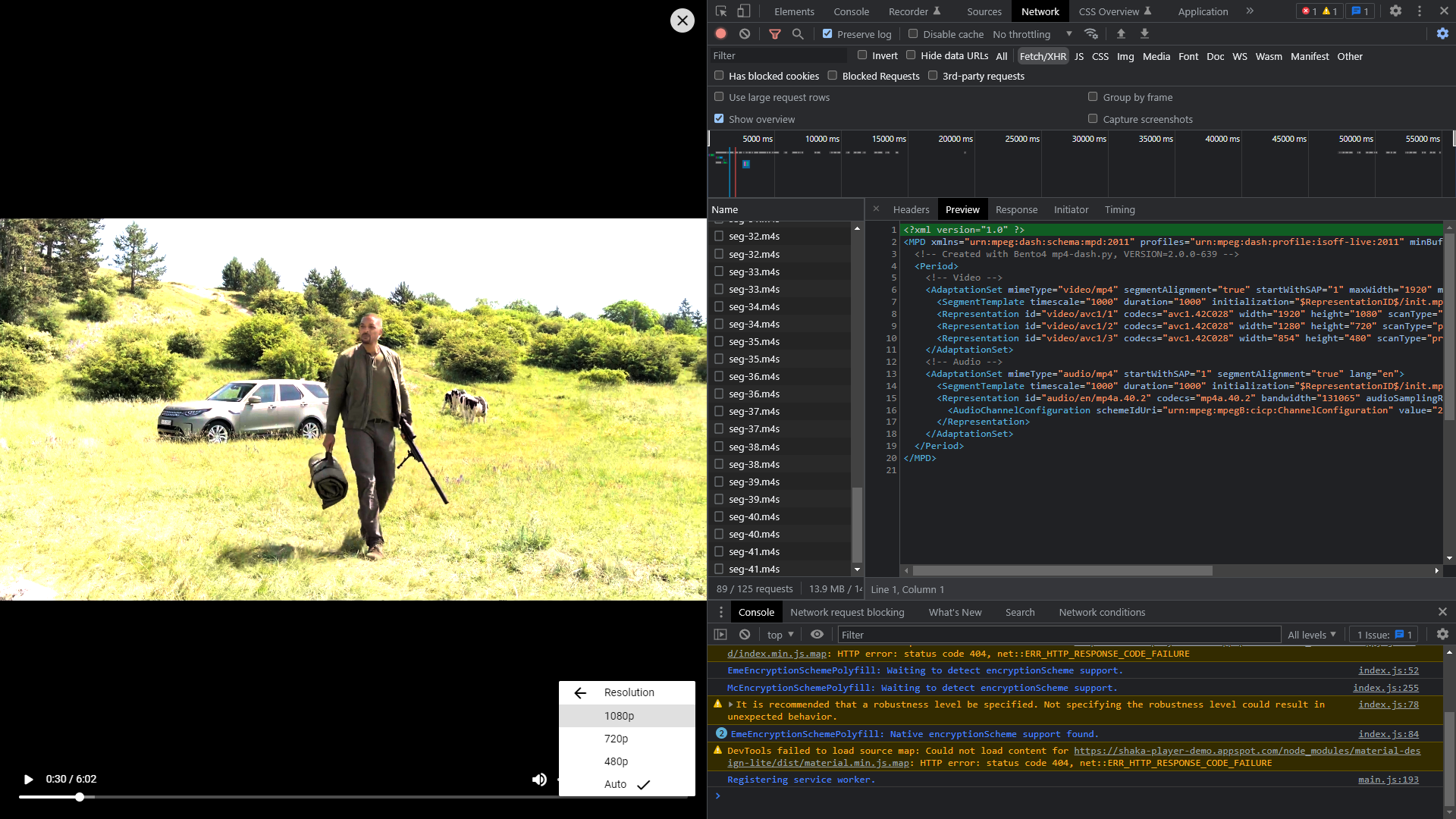Click the record network log button
The image size is (1456, 819).
click(x=720, y=34)
